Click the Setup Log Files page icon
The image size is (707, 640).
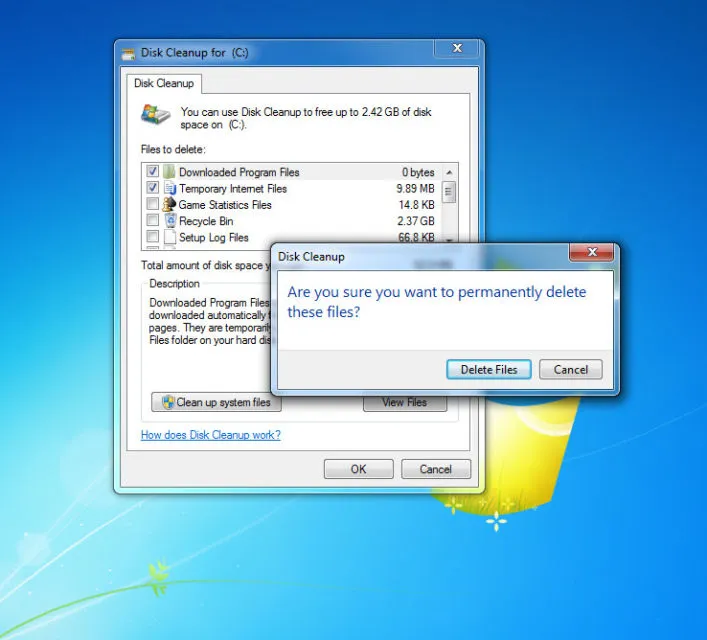(x=170, y=237)
